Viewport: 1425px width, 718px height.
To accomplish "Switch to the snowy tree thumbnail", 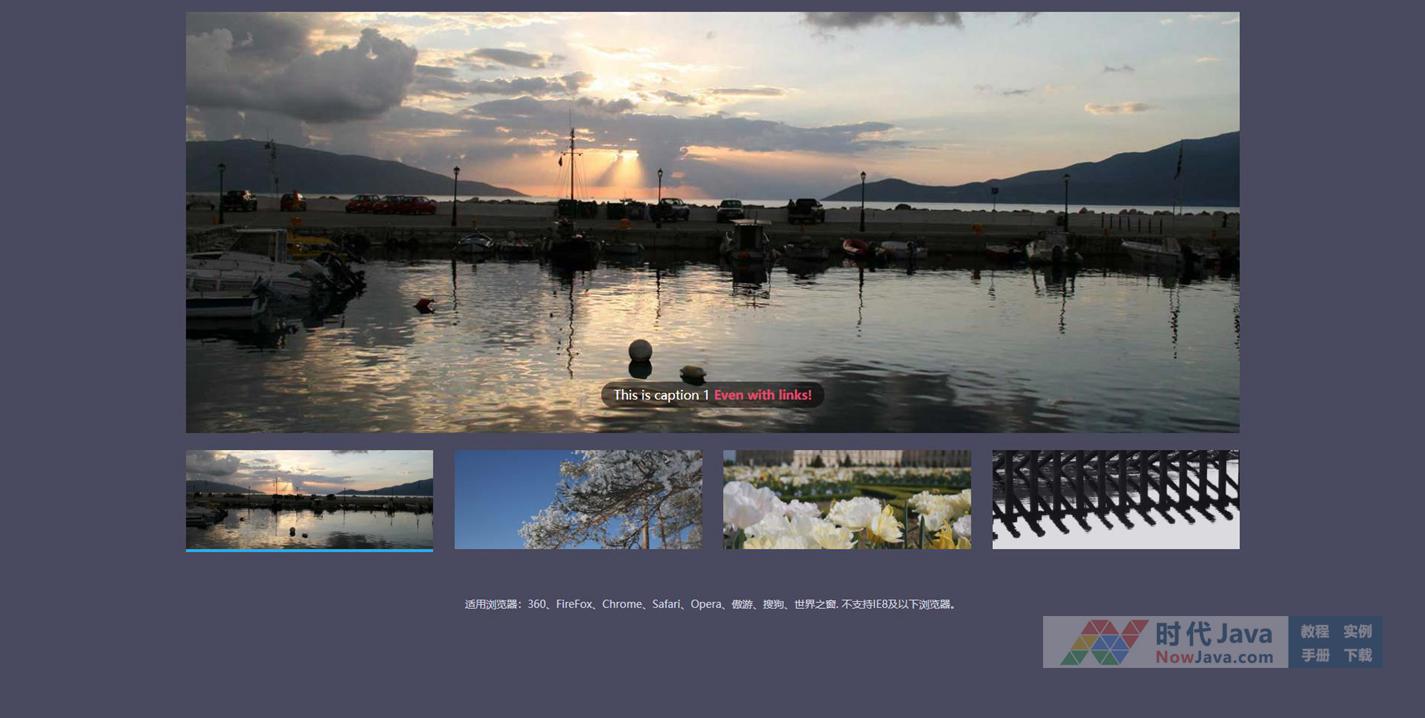I will (578, 499).
